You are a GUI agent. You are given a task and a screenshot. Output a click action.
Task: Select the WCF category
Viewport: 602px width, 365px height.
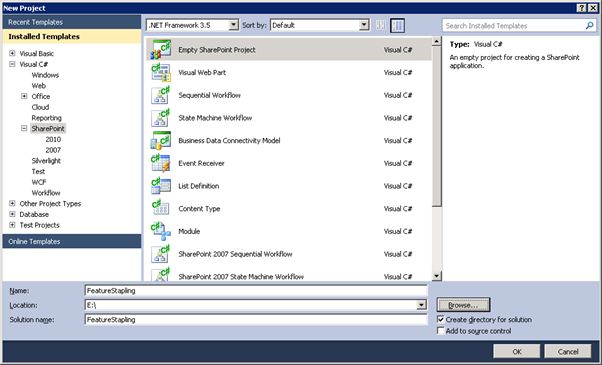39,182
